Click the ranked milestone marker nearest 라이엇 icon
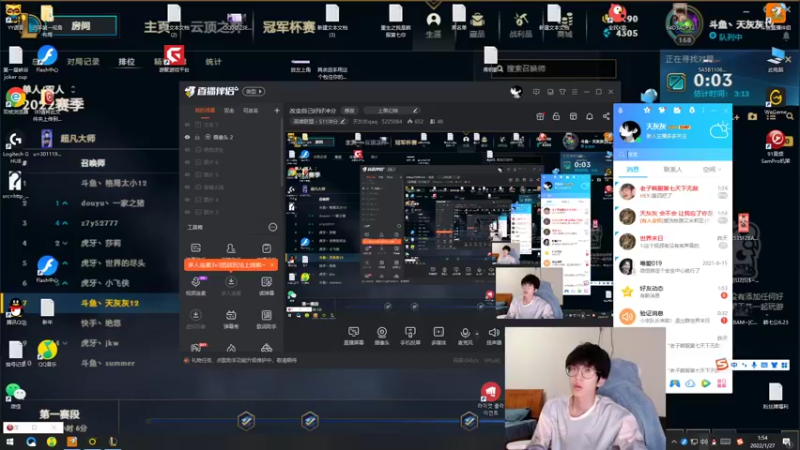Viewport: 800px width, 450px height. [469, 421]
